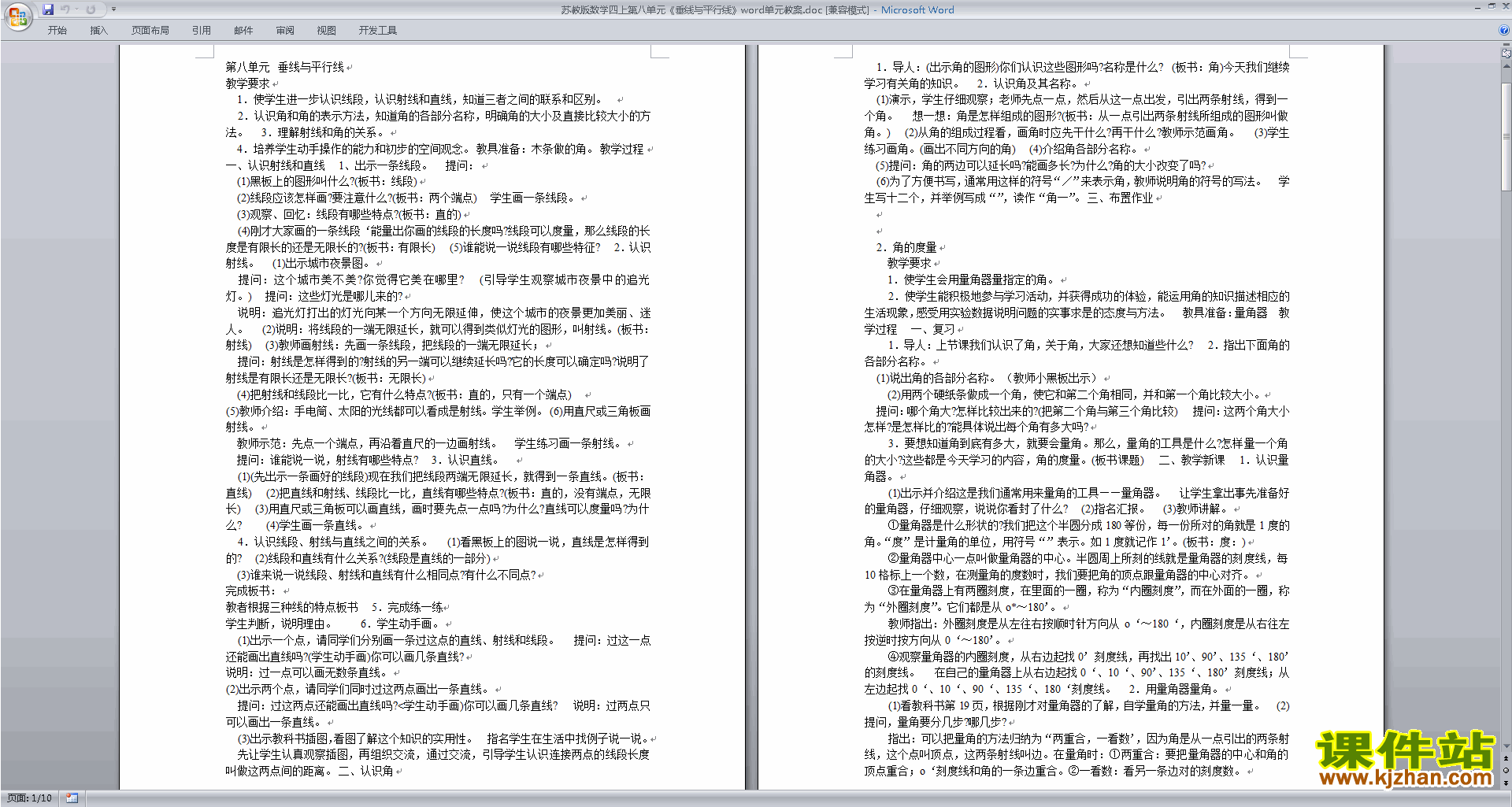Image resolution: width=1512 pixels, height=807 pixels.
Task: Click text (1)说出角的各部分名称 on page two
Action: [936, 378]
